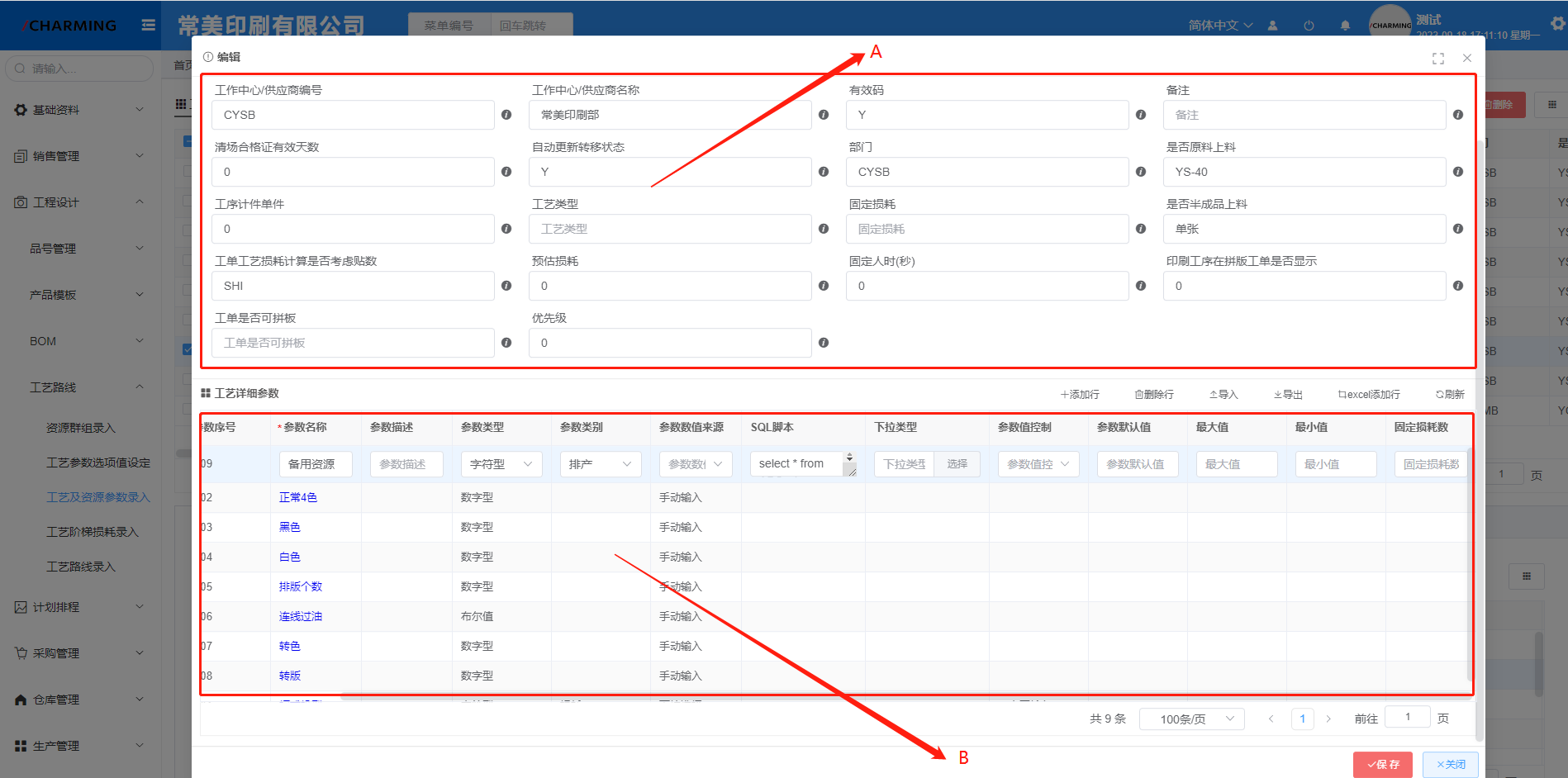This screenshot has width=1568, height=778.
Task: Expand the 销售管理 sidebar menu
Action: point(80,156)
